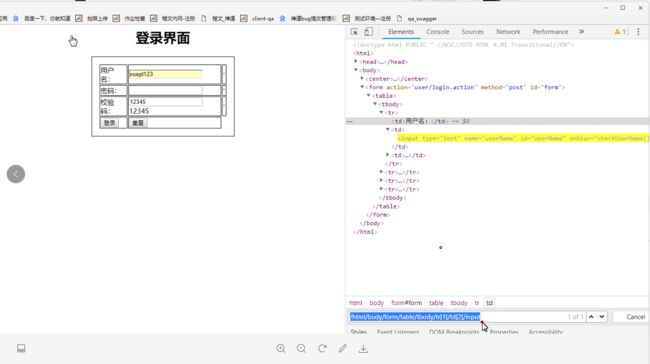Select the td 用户名 row in DOM tree
This screenshot has height=364, width=650.
click(x=497, y=121)
